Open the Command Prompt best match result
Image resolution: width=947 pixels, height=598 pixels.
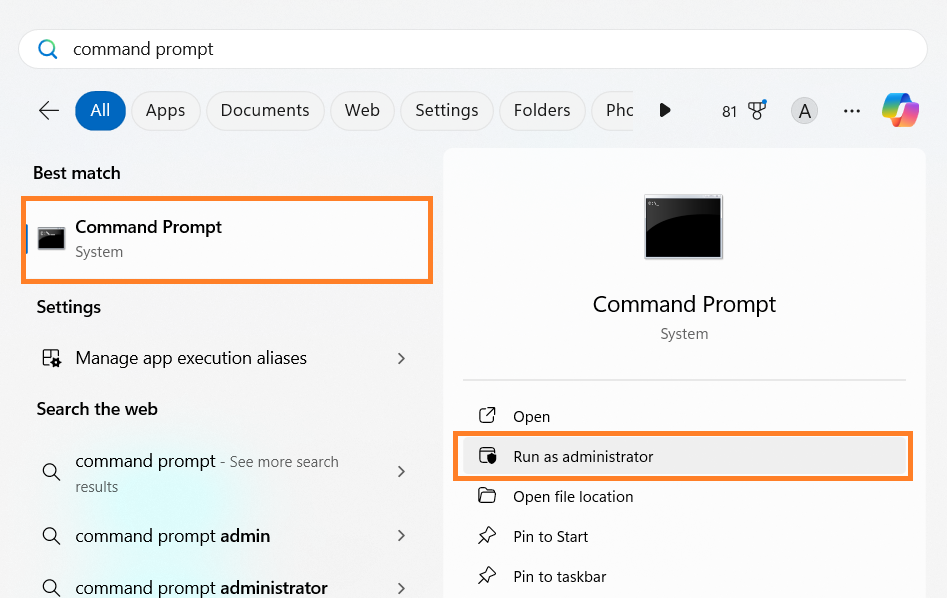coord(228,239)
